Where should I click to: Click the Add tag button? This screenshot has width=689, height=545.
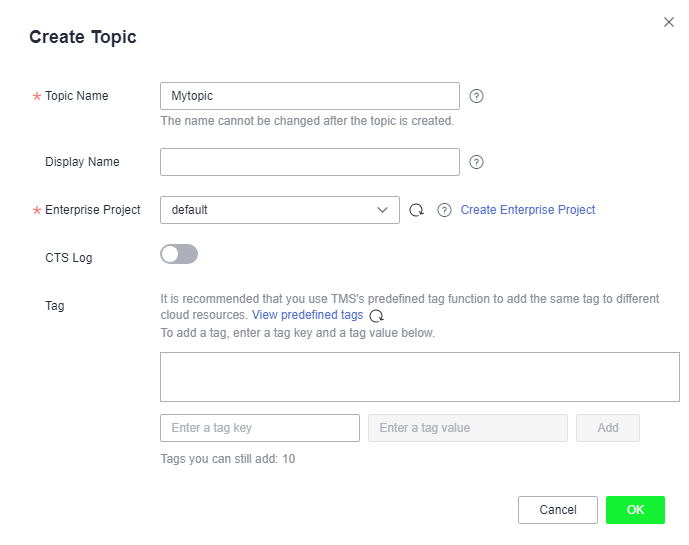(608, 428)
